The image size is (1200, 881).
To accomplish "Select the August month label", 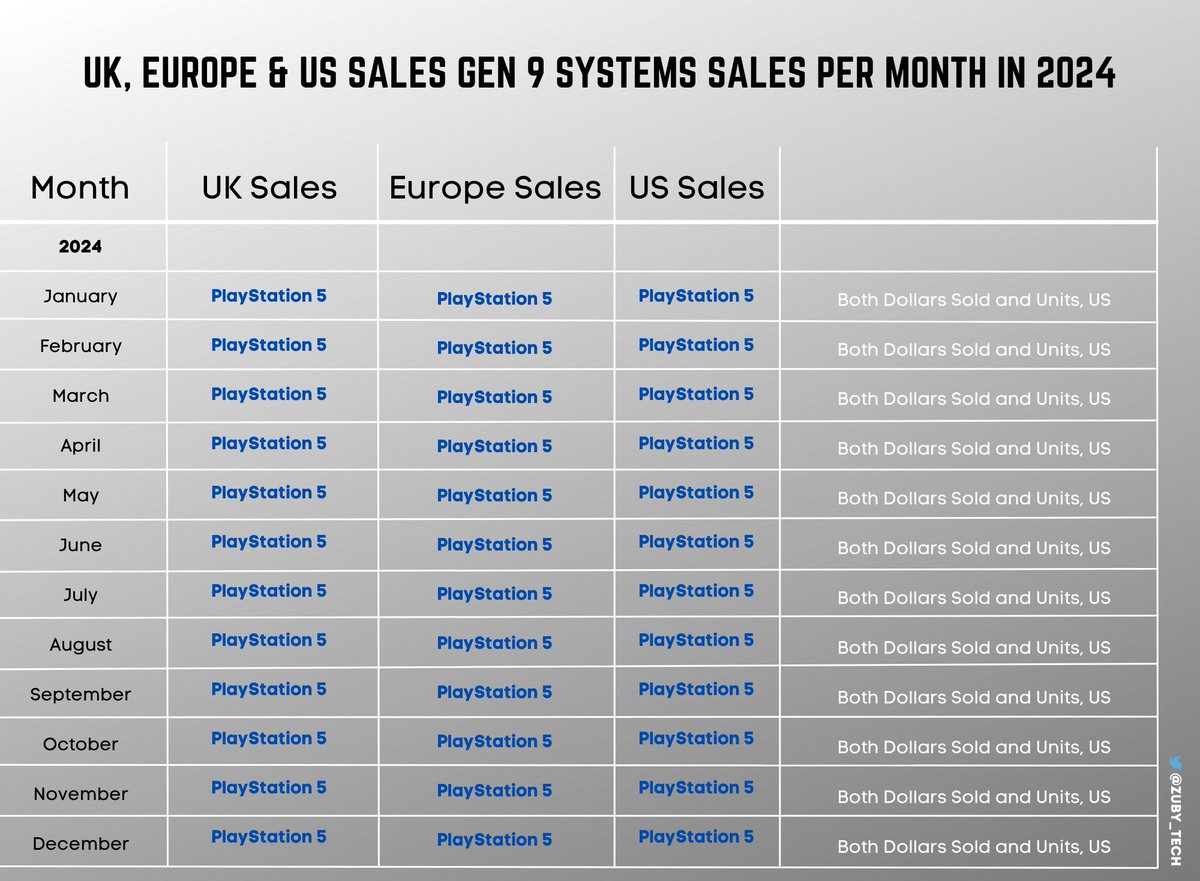I will coord(80,645).
